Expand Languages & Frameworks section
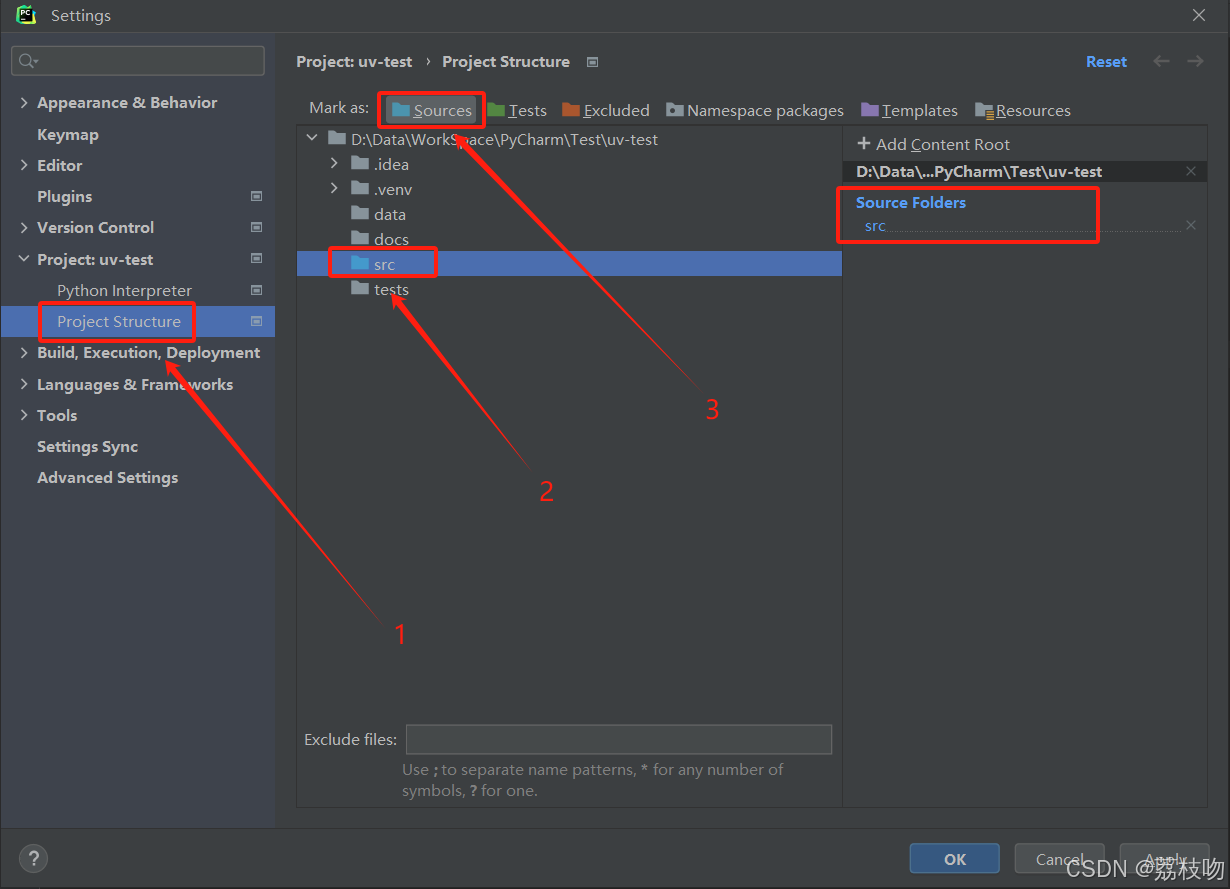 (x=24, y=384)
